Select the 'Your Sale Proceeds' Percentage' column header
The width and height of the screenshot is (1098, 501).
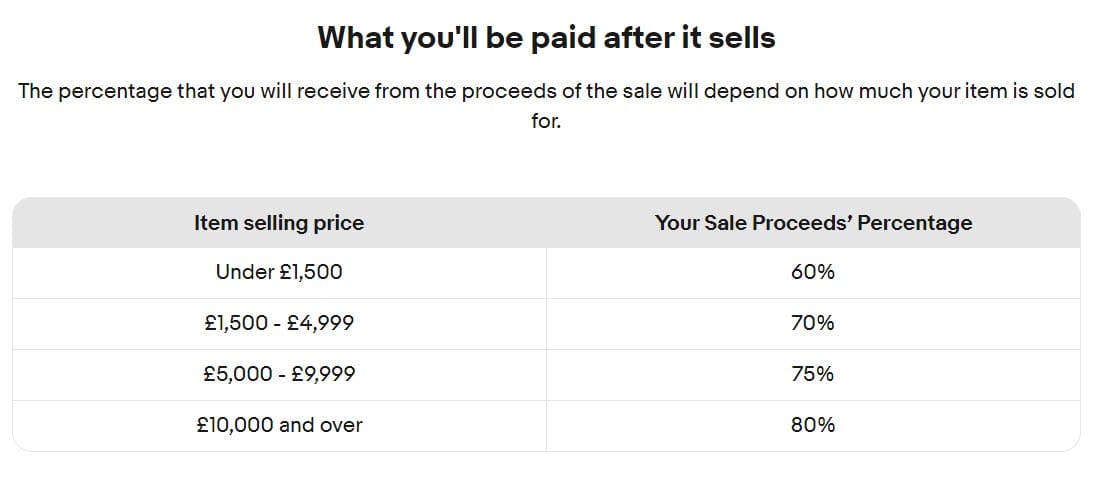(x=813, y=223)
